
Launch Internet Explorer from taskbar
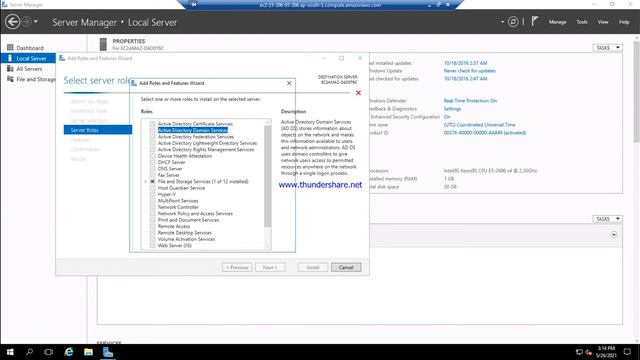point(69,352)
